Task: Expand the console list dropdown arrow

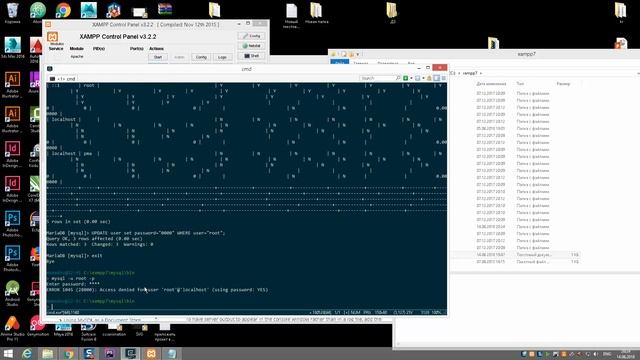Action: [423, 78]
